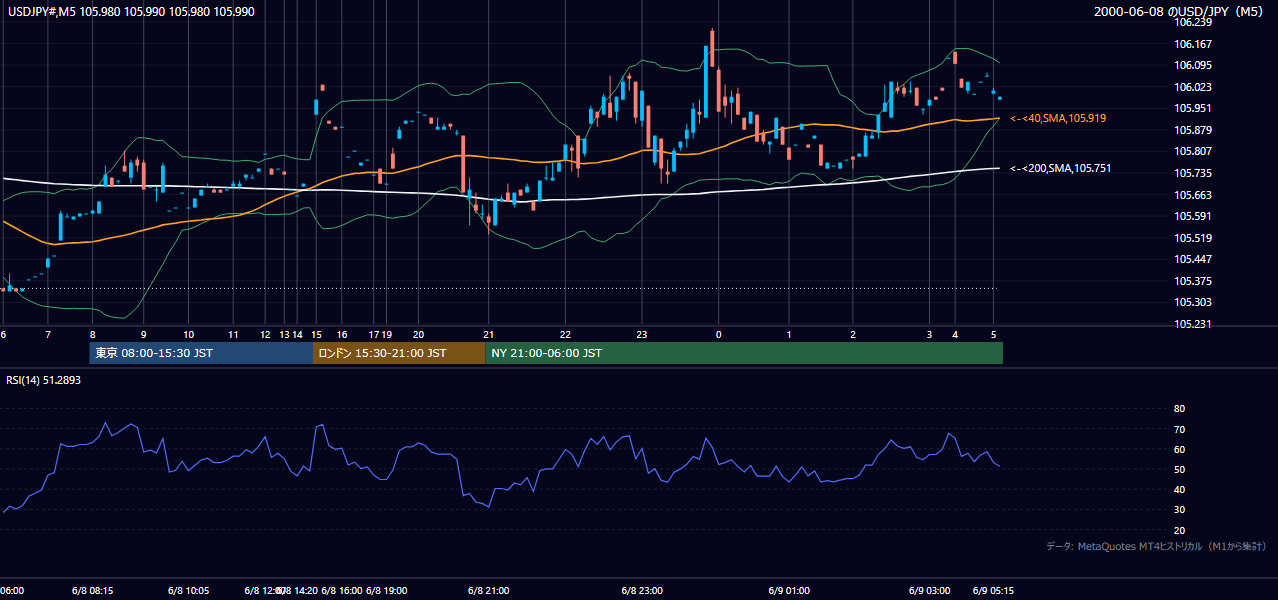Click the 6/8 08:15 bottom time label
The height and width of the screenshot is (600, 1278).
pyautogui.click(x=92, y=590)
